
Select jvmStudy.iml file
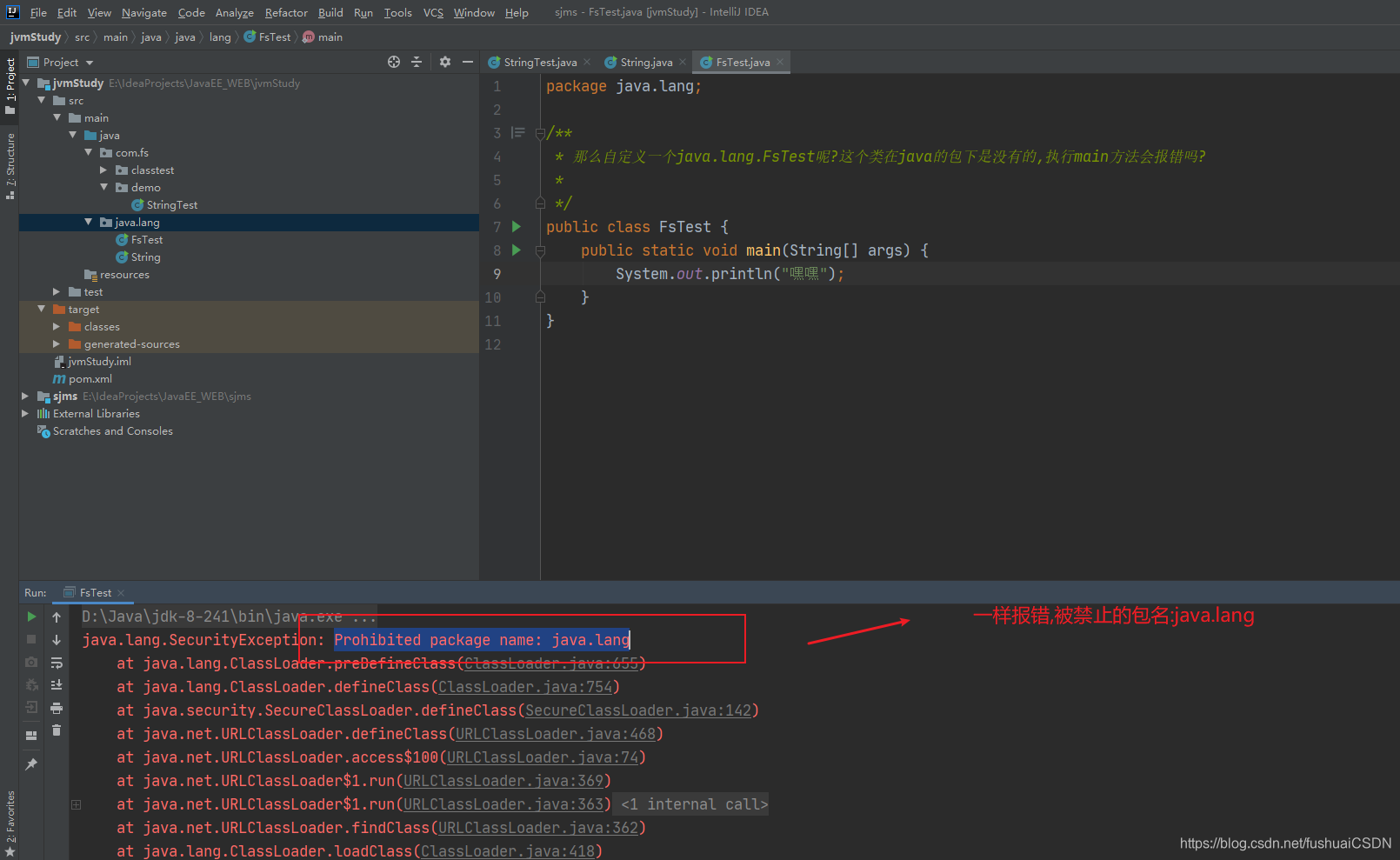click(x=99, y=361)
